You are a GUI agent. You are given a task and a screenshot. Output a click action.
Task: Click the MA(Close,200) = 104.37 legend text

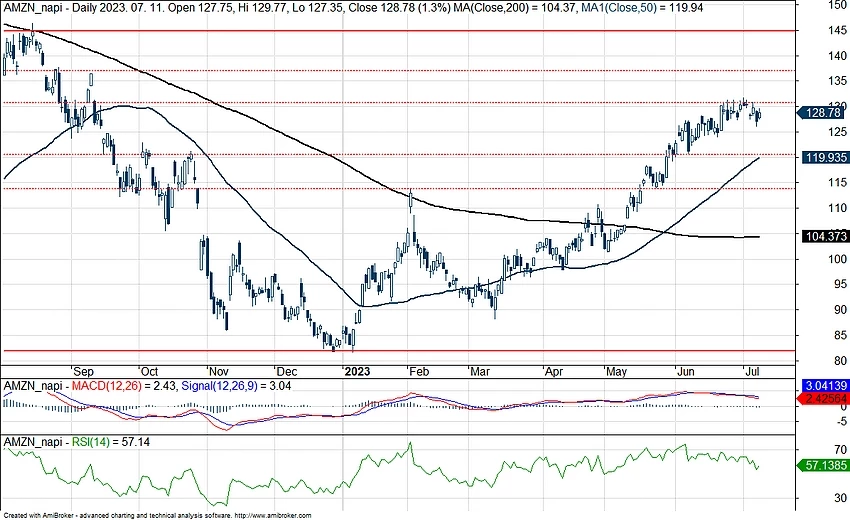[514, 8]
